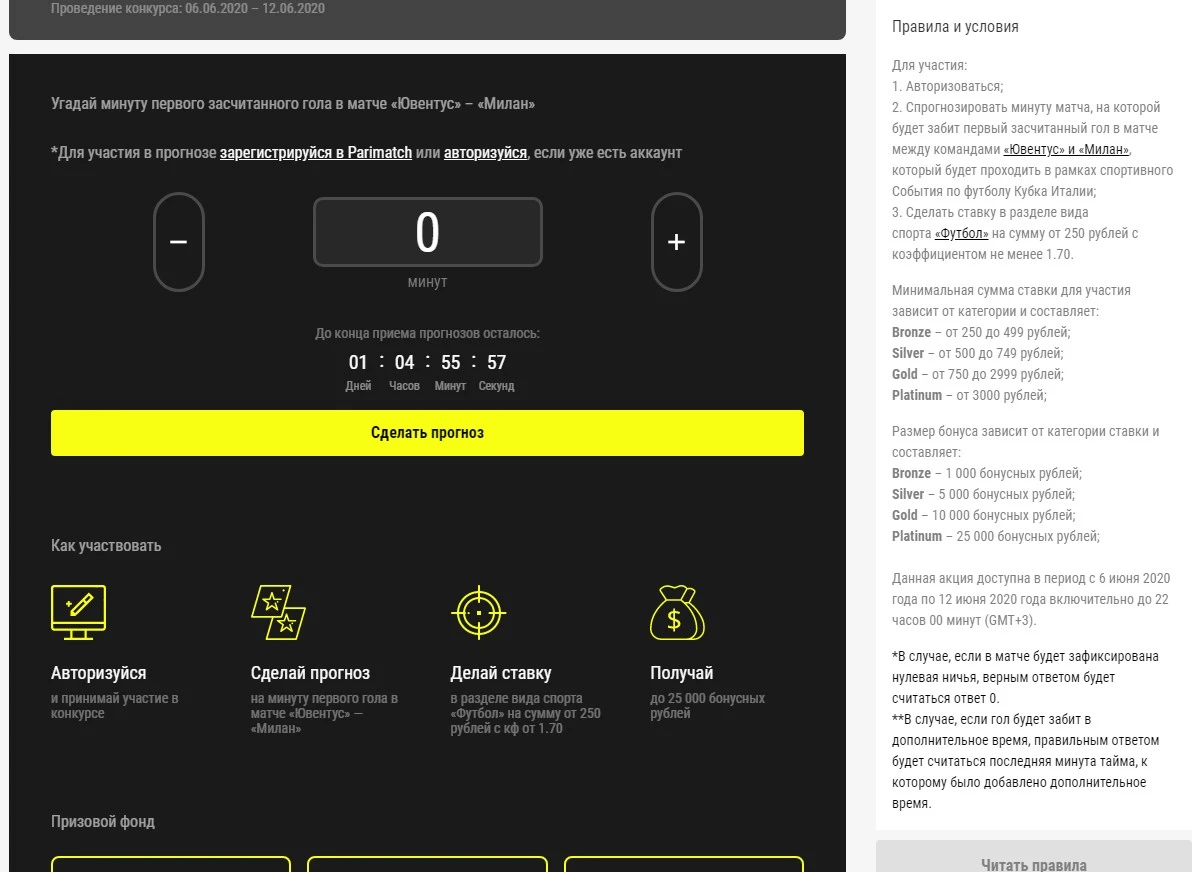Click the 'Авторизуйся' step heading
The image size is (1192, 872).
coord(99,673)
